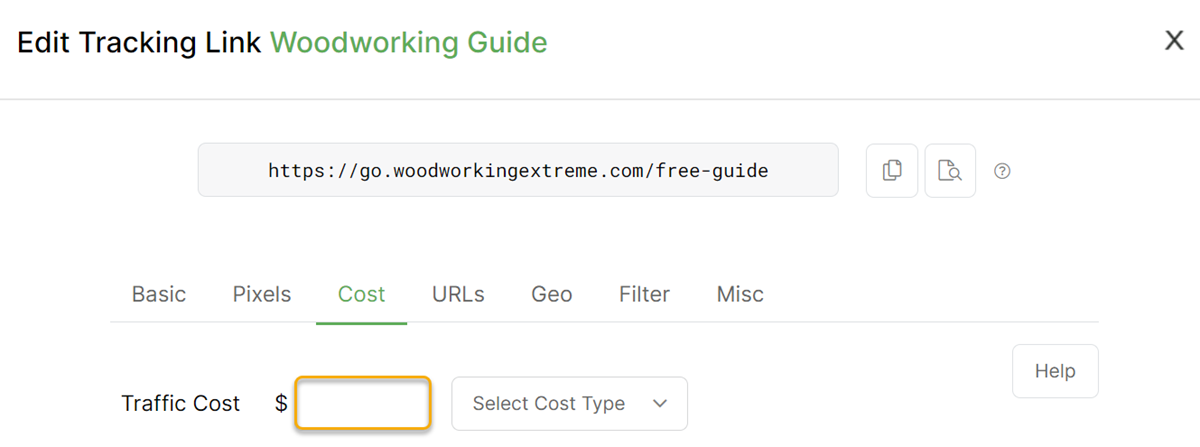
Task: Click the go.woodworkingextreme.com URL box
Action: click(518, 170)
